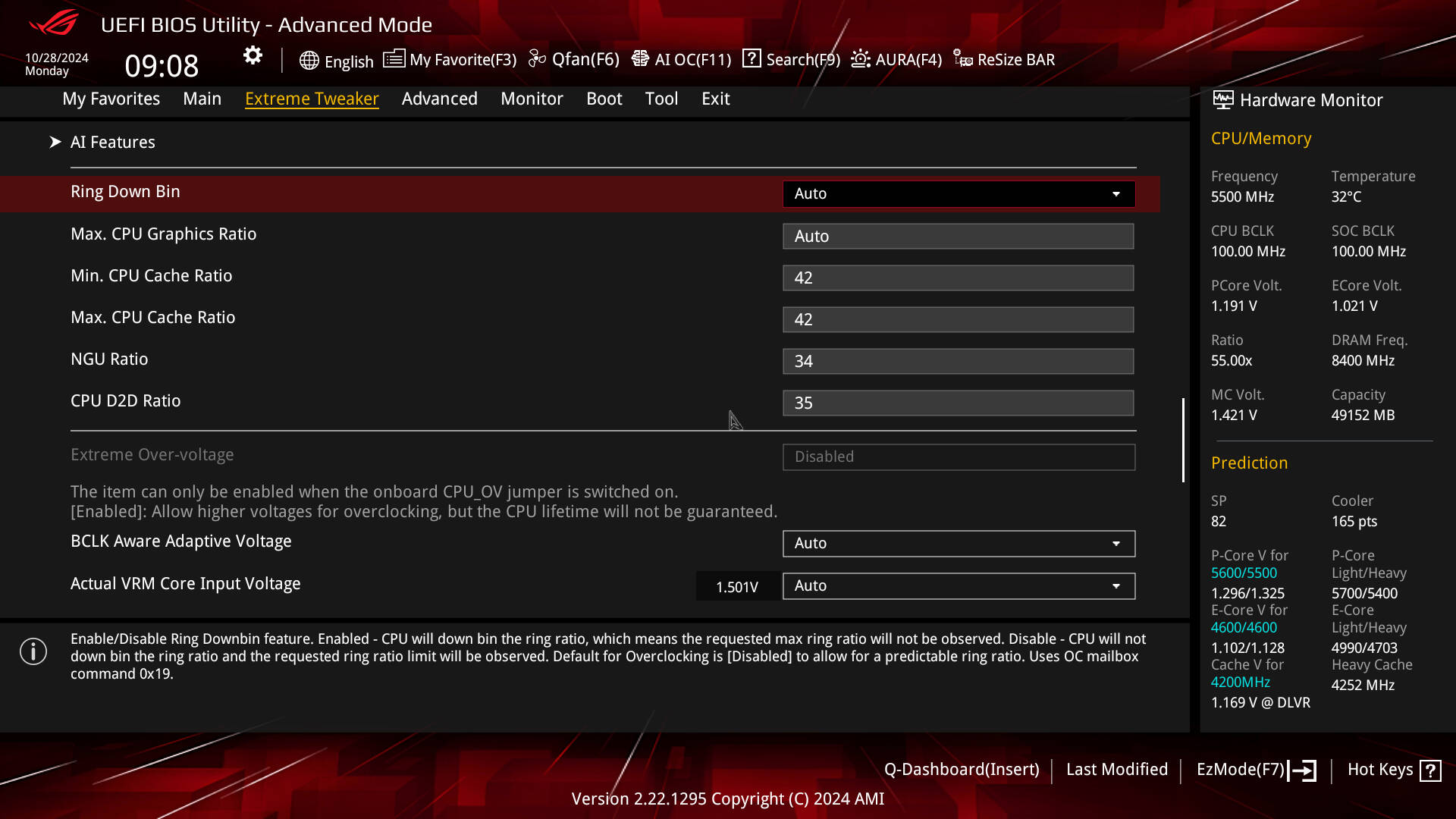
Task: Click the Hot Keys question icon
Action: pyautogui.click(x=1430, y=770)
